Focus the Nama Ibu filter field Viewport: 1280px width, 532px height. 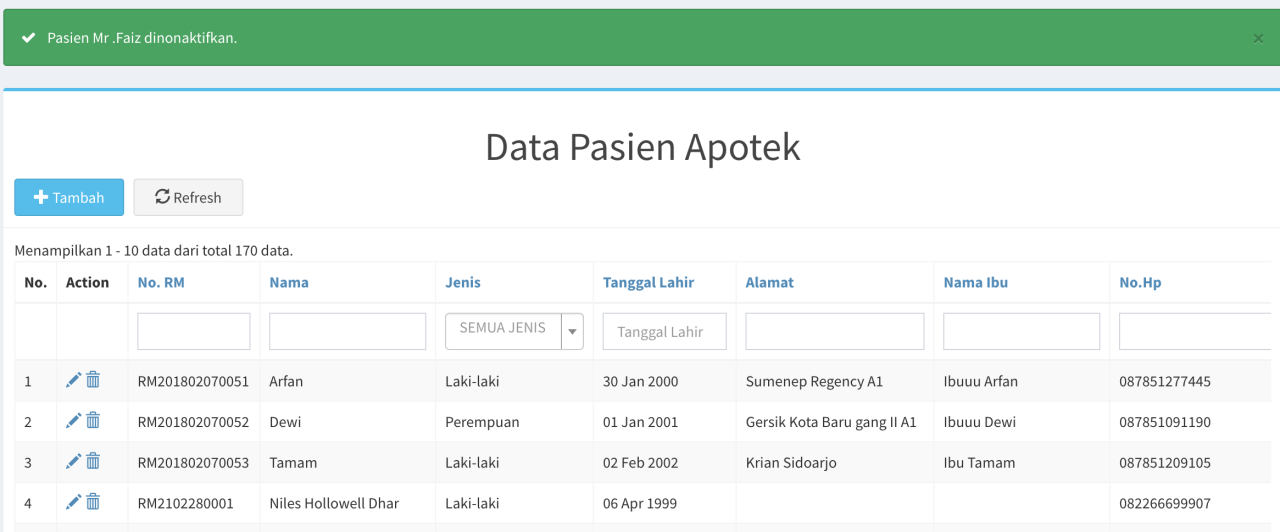pos(1022,331)
